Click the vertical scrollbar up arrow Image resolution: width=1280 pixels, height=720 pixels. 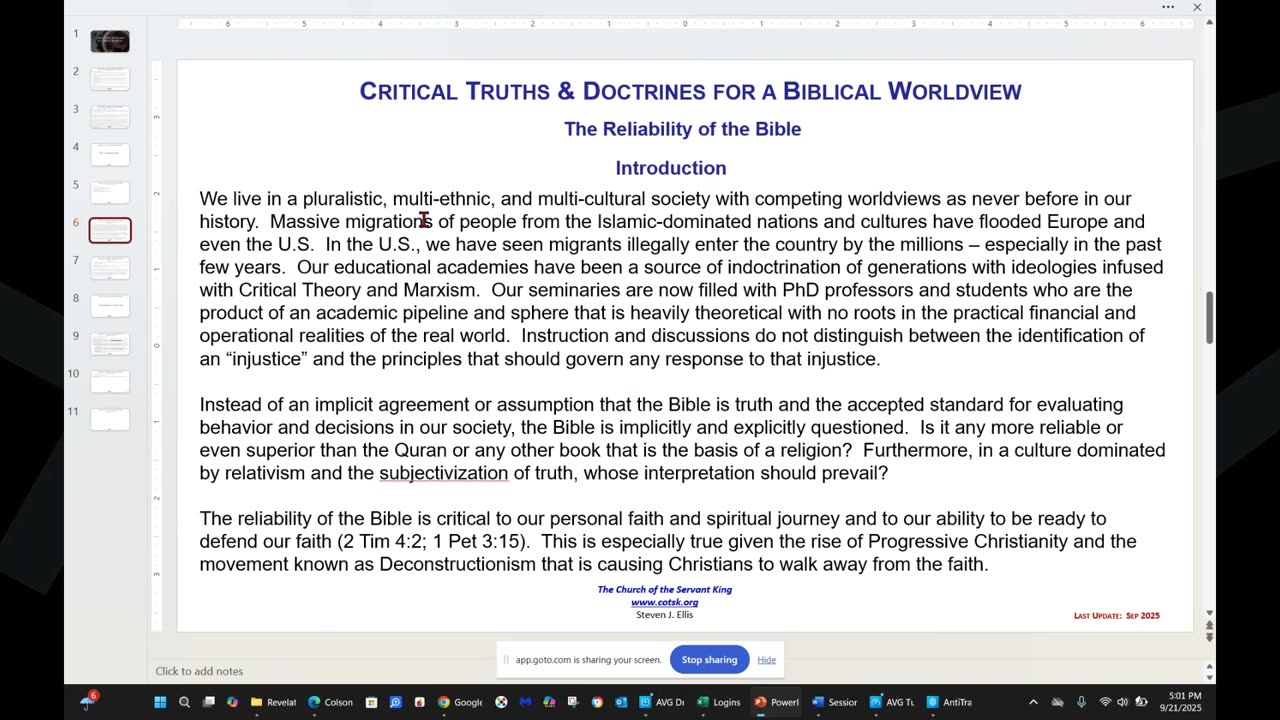[x=1209, y=22]
